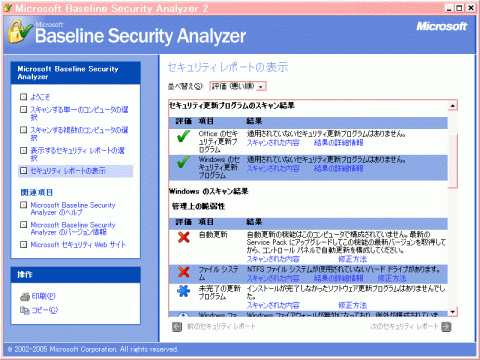Click スキャンされた内容 under 自動更新
480x360 pixels.
point(273,259)
